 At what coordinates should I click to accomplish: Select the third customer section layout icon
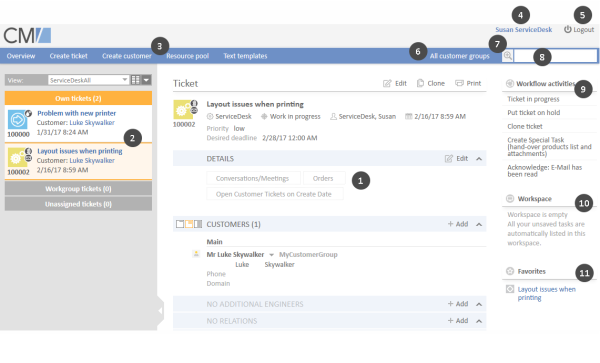(198, 224)
